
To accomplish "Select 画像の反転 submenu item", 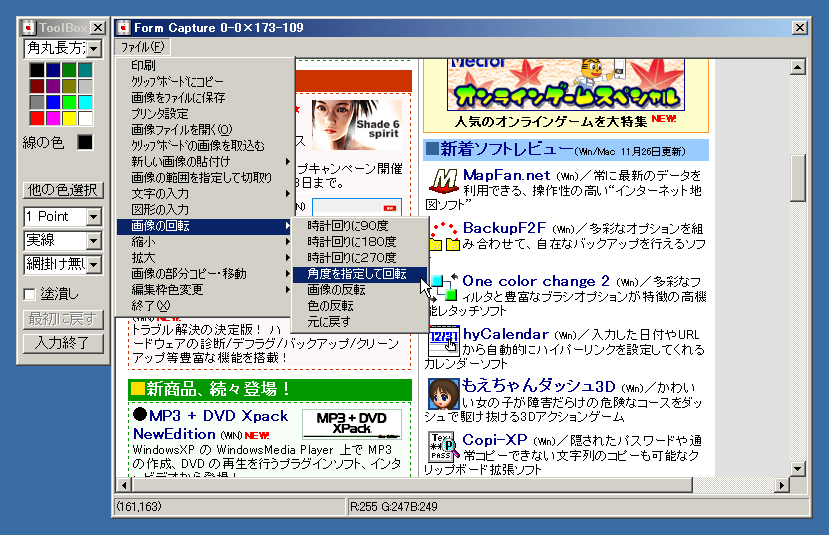I will point(360,290).
